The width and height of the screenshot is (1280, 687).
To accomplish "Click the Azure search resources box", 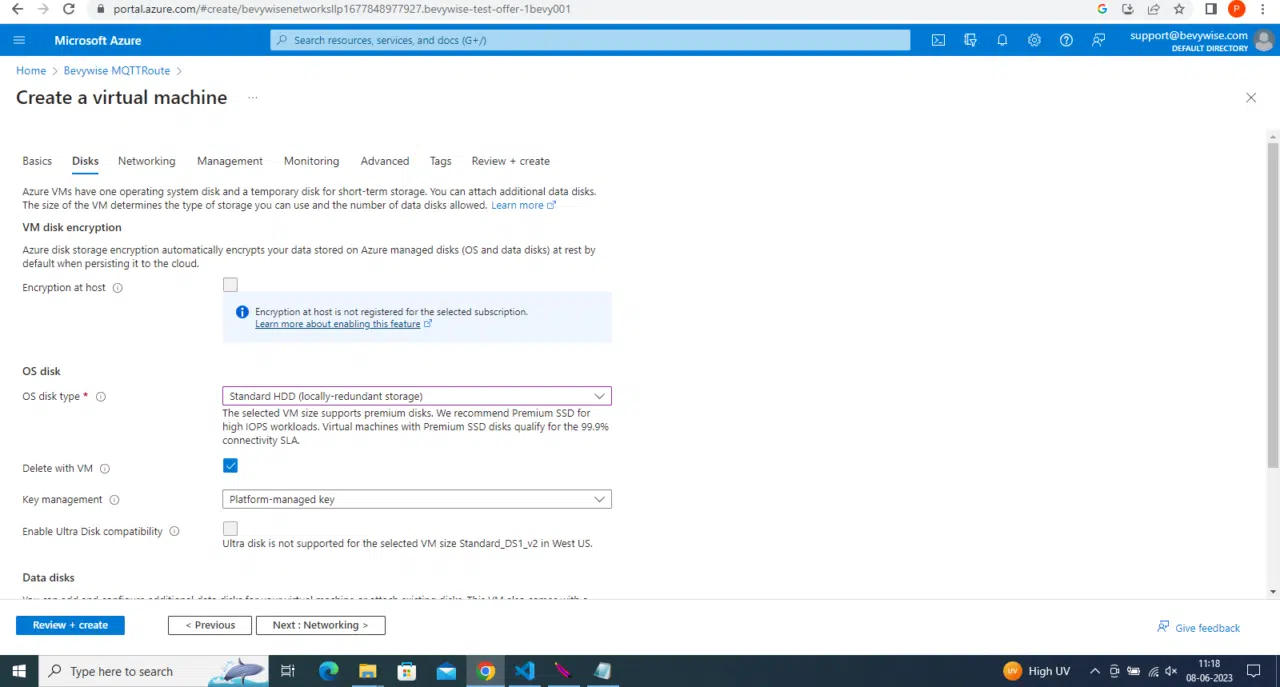I will pos(590,40).
